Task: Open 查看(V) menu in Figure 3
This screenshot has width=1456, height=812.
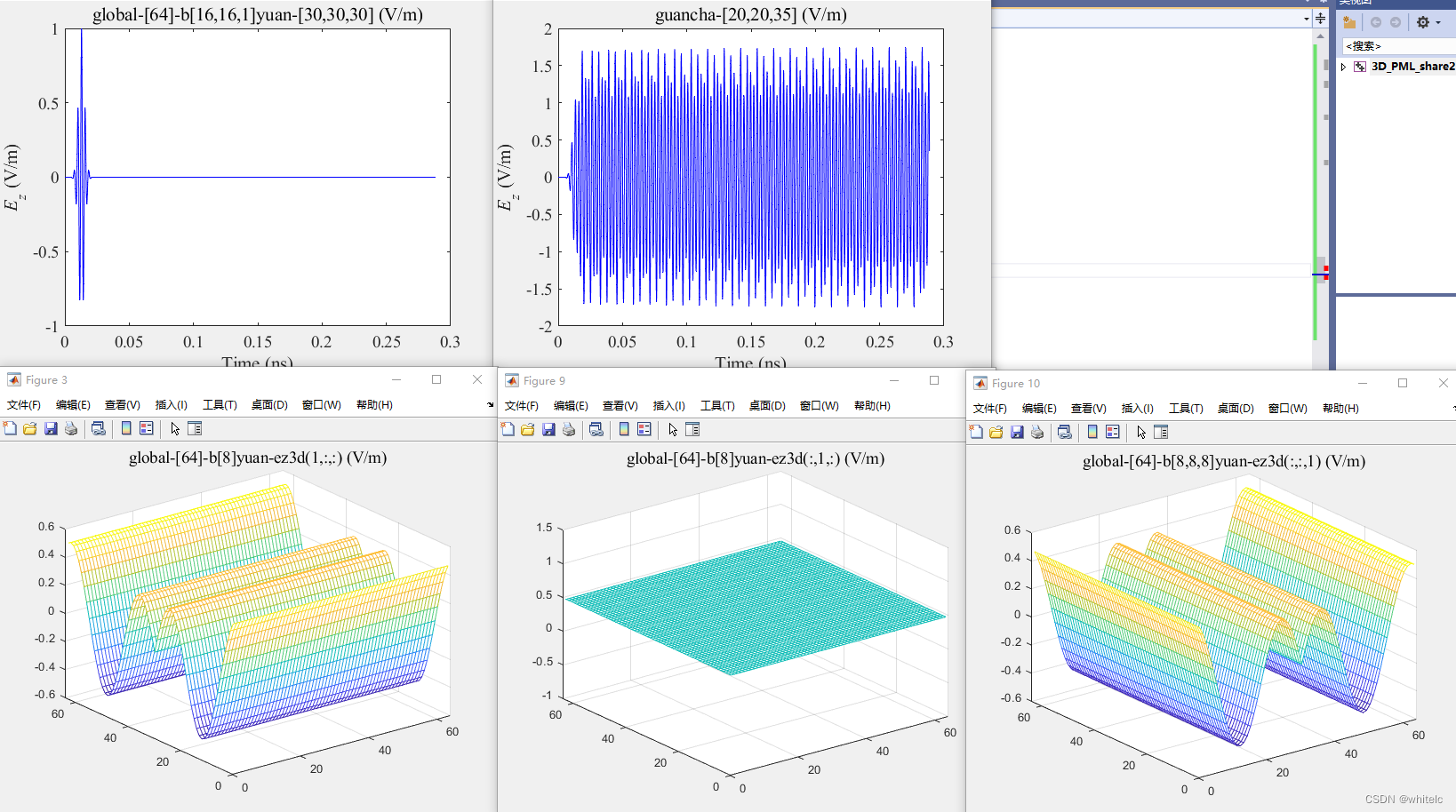Action: (122, 405)
